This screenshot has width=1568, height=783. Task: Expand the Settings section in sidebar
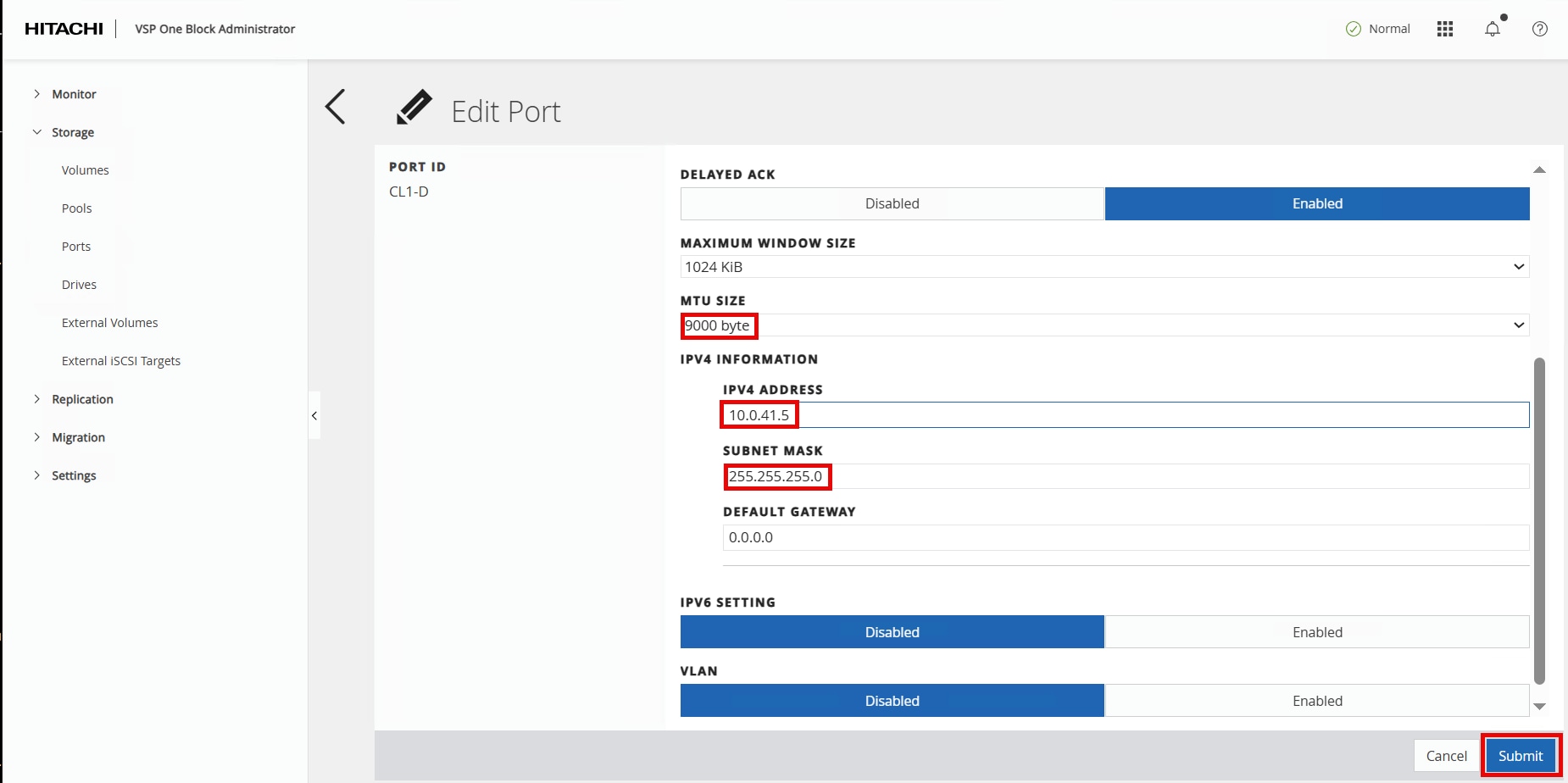click(x=73, y=475)
